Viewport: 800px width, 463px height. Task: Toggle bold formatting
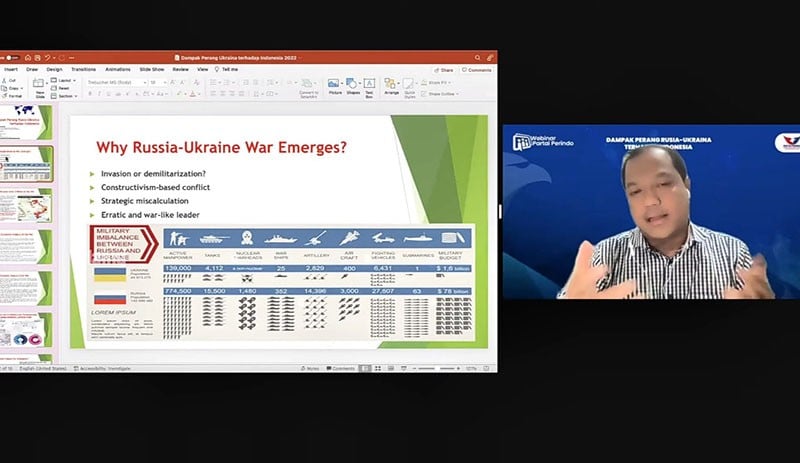tap(90, 93)
